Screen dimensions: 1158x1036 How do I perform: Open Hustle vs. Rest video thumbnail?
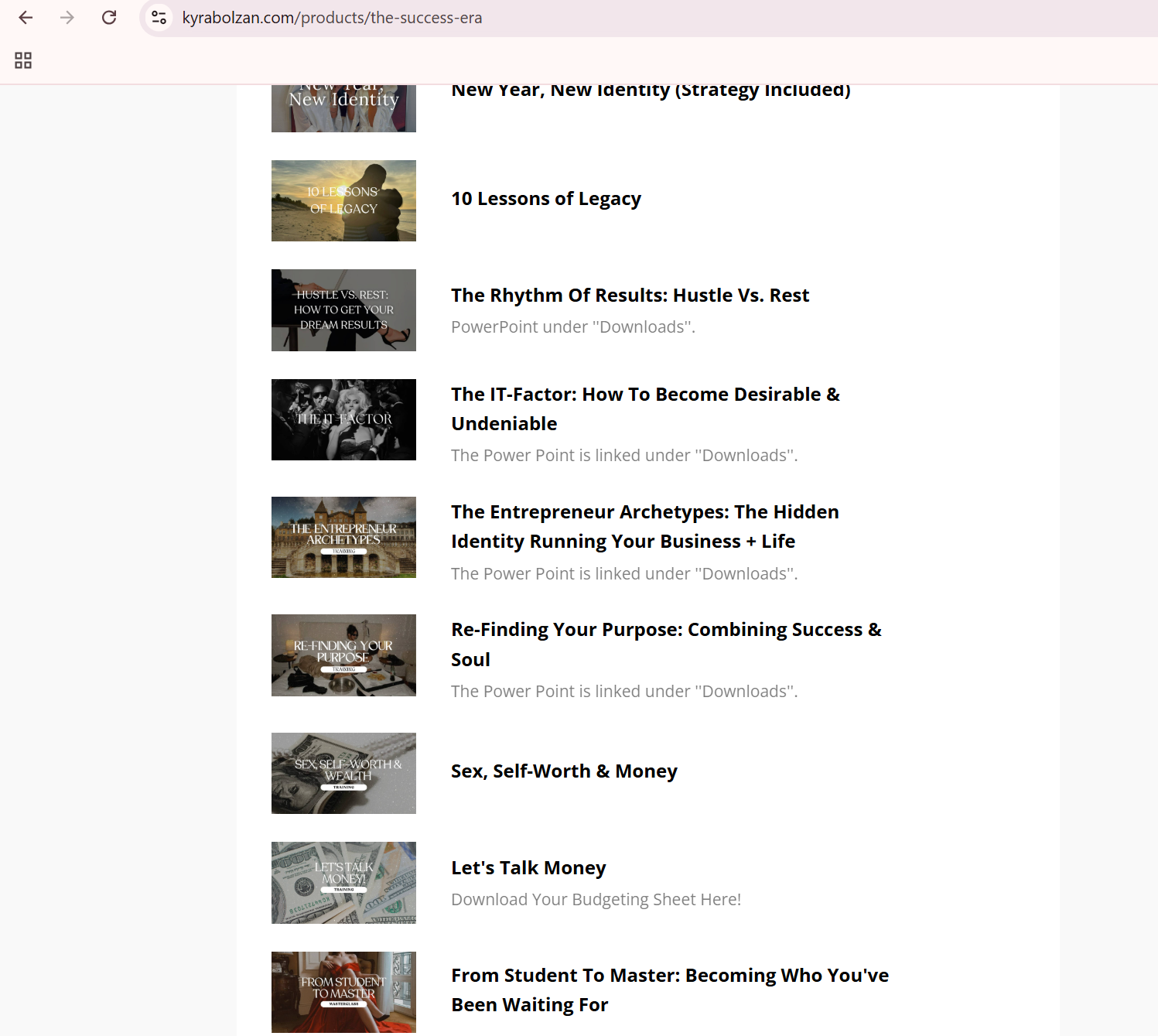point(343,309)
